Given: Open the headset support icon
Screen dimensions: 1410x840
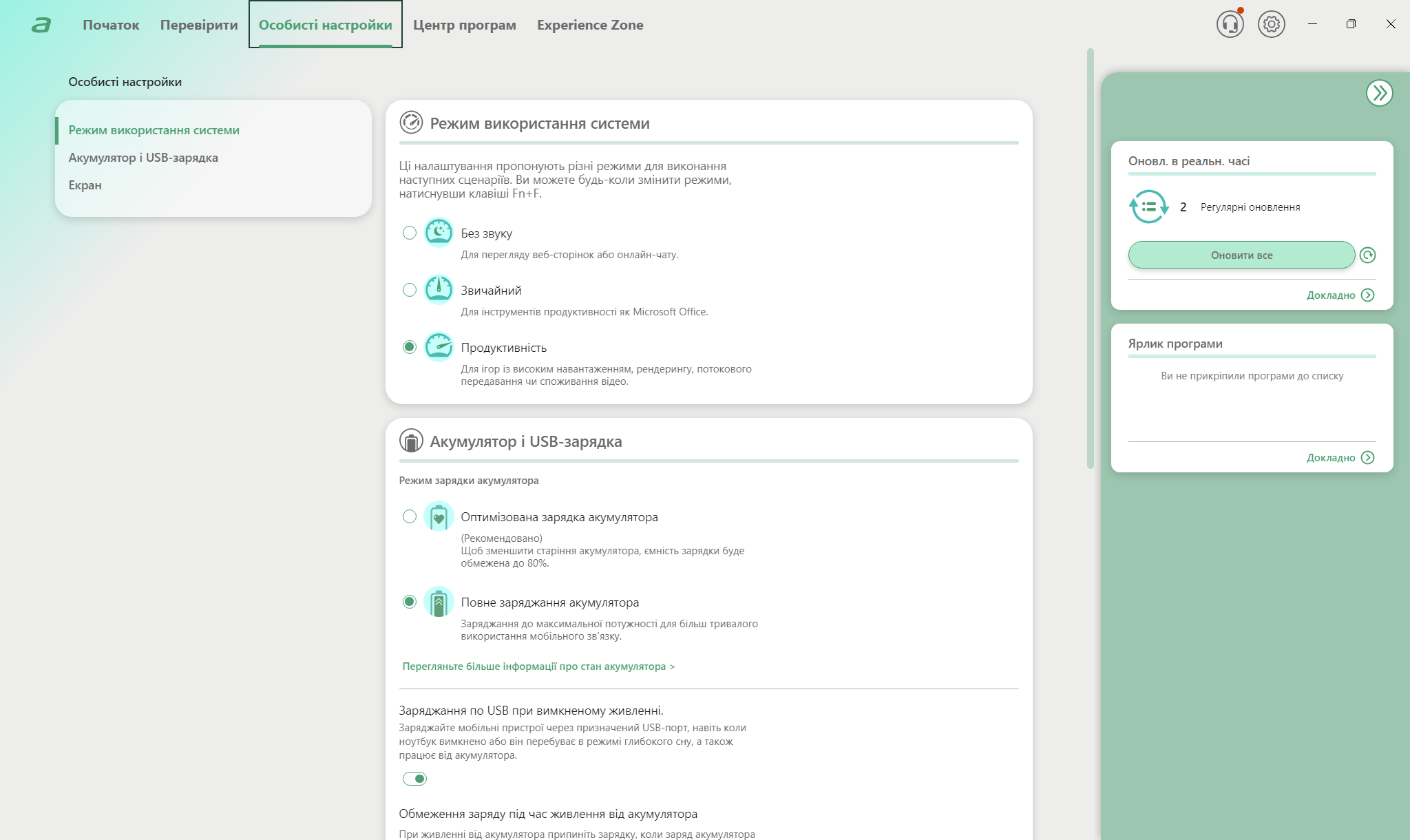Looking at the screenshot, I should (x=1230, y=25).
